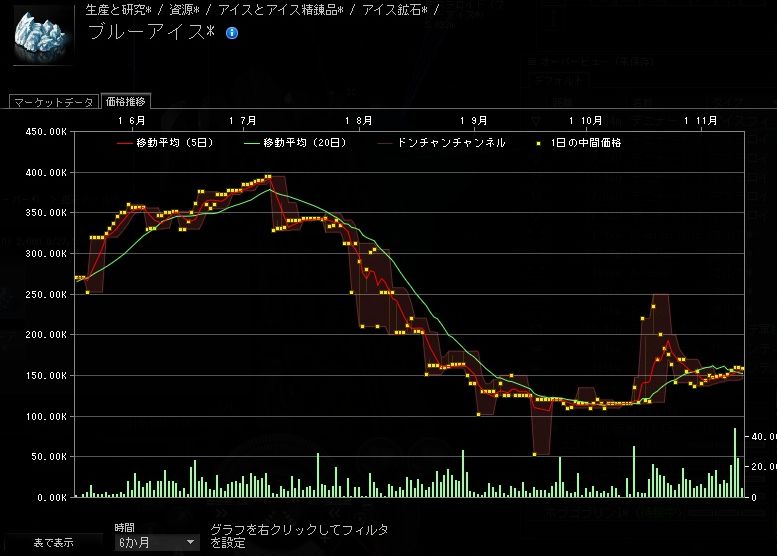The image size is (777, 556).
Task: Click the 時間 label above the dropdown
Action: click(124, 528)
